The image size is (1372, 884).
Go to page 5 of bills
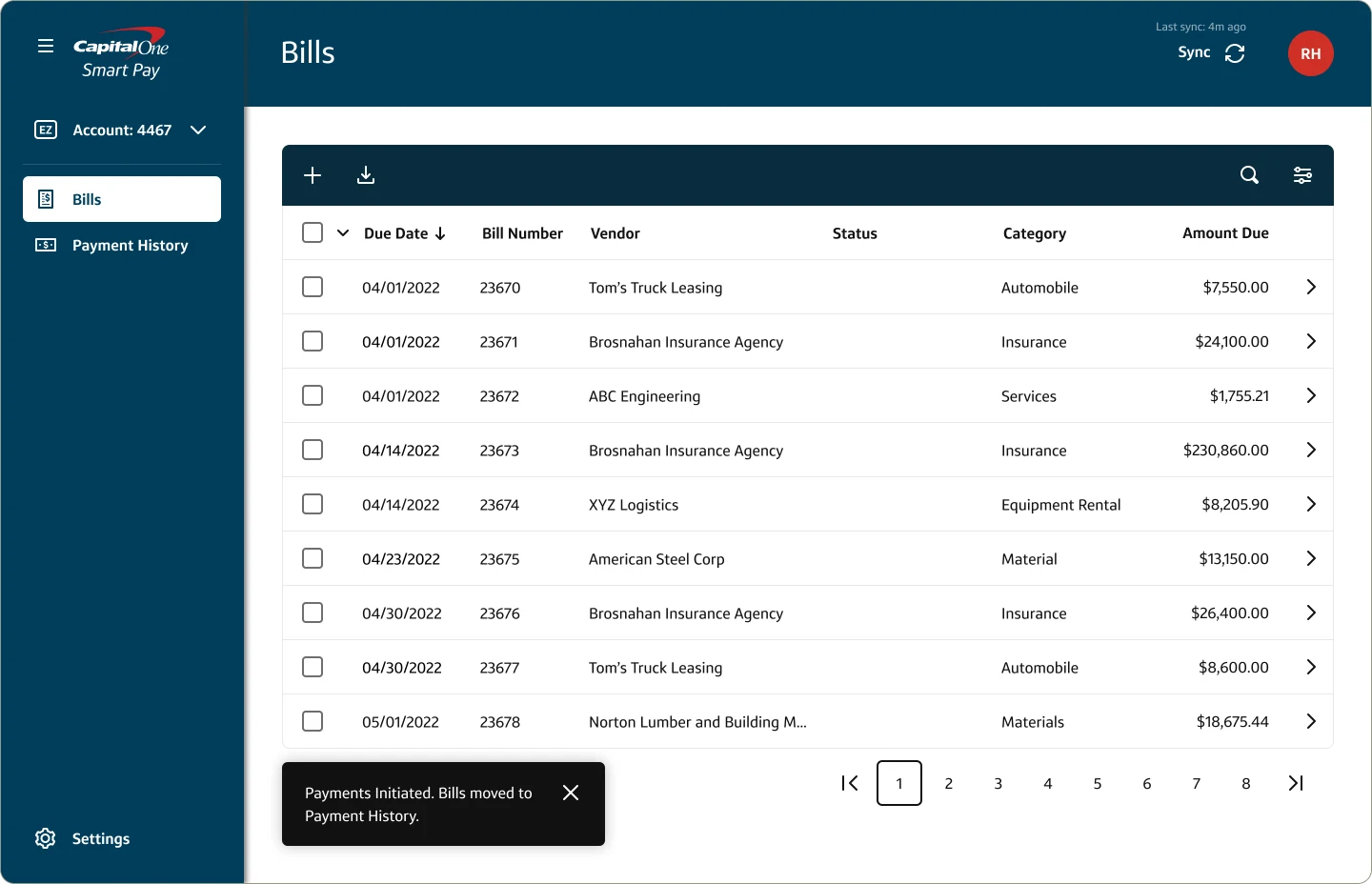1098,783
